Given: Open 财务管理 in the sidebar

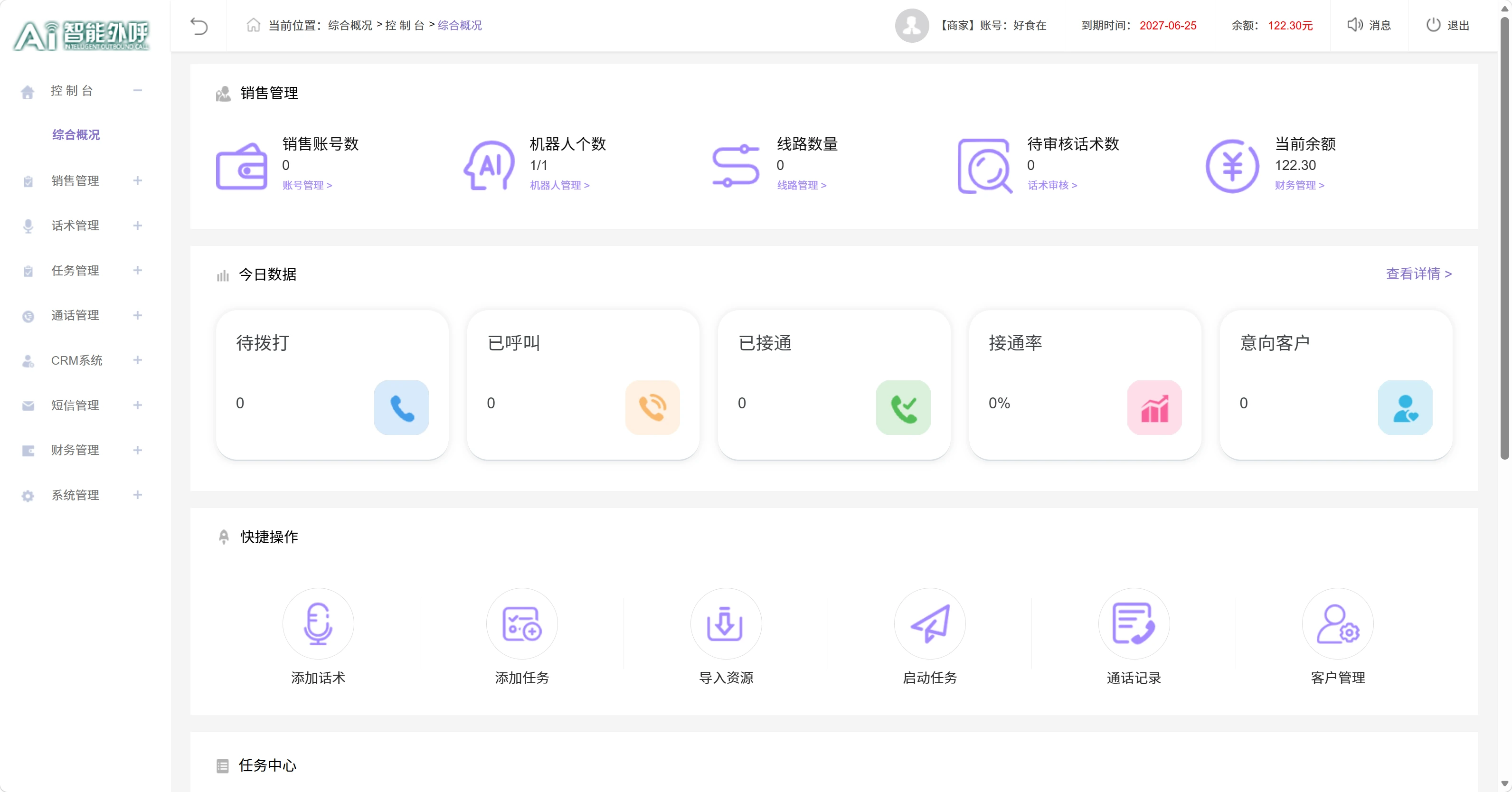Looking at the screenshot, I should coord(75,450).
